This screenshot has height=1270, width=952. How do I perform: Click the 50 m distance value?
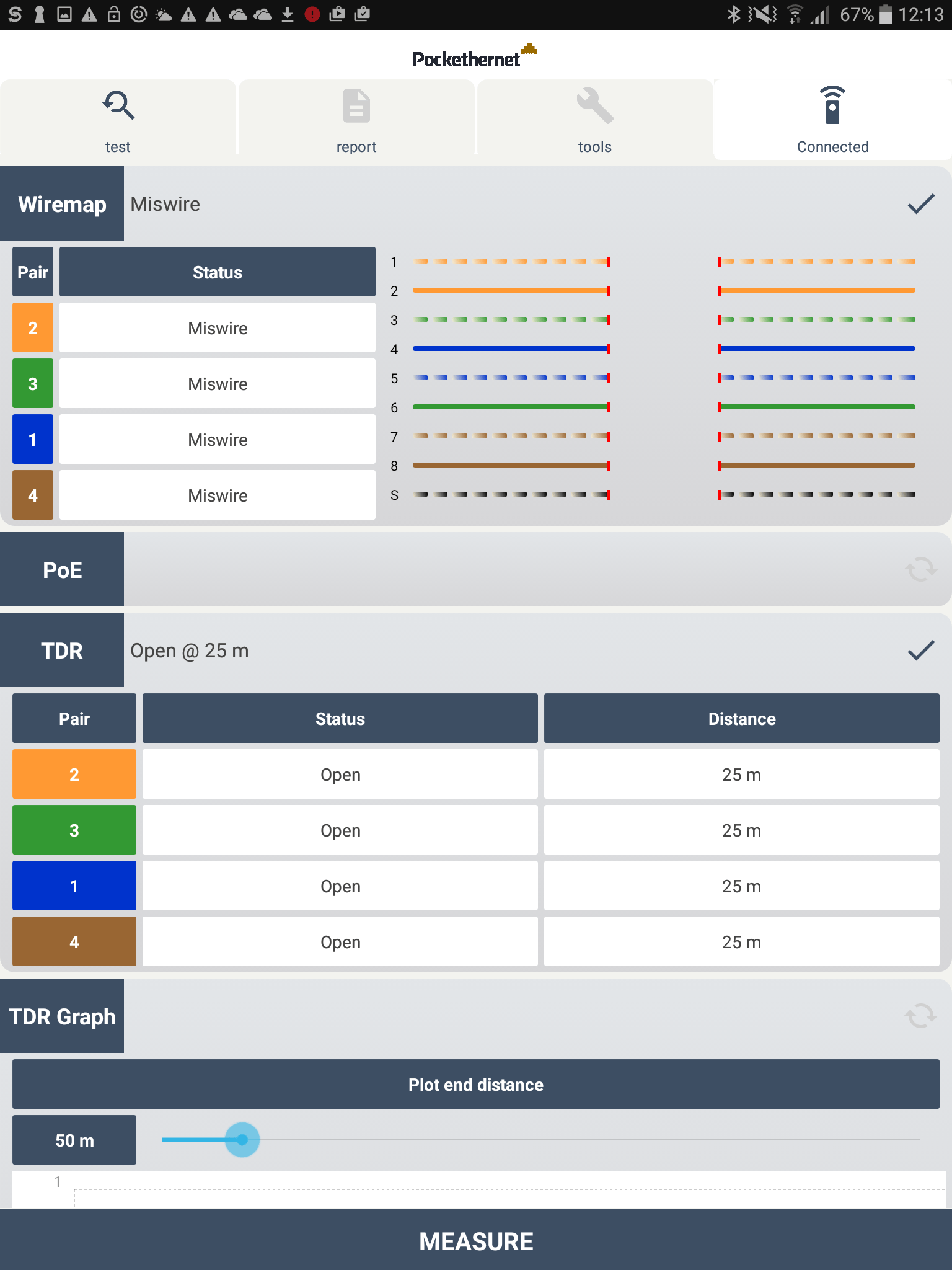pyautogui.click(x=74, y=1140)
